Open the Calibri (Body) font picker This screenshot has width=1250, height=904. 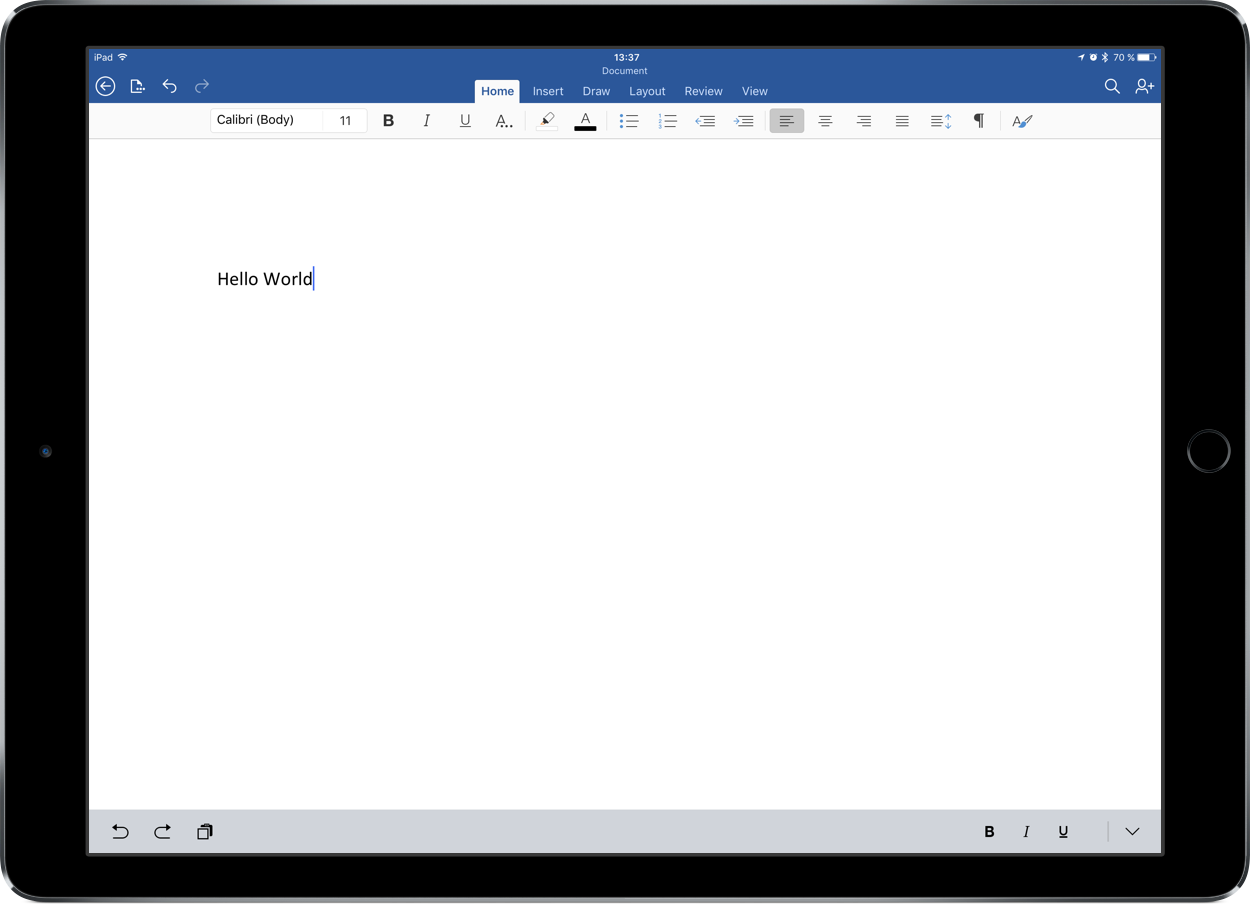pos(266,120)
